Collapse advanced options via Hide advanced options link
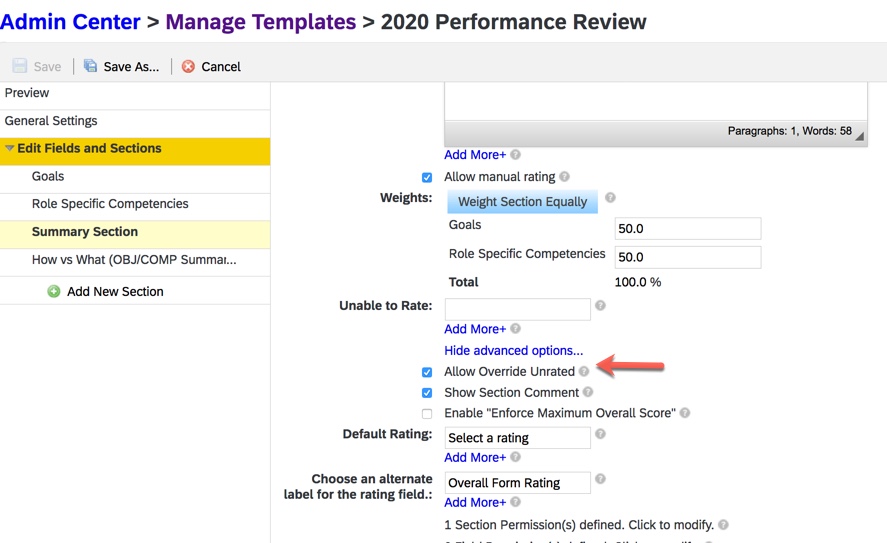 [513, 350]
